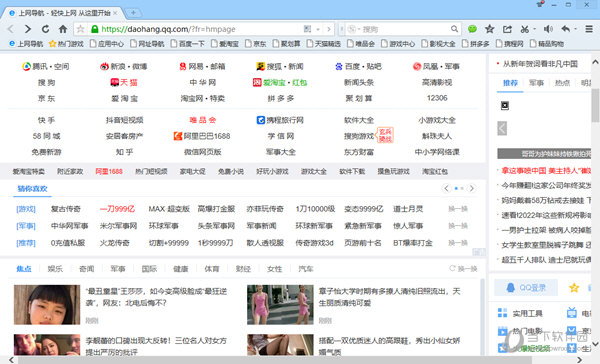Open the search engine selector dropdown
Viewport: 600px width, 364px height.
point(354,29)
